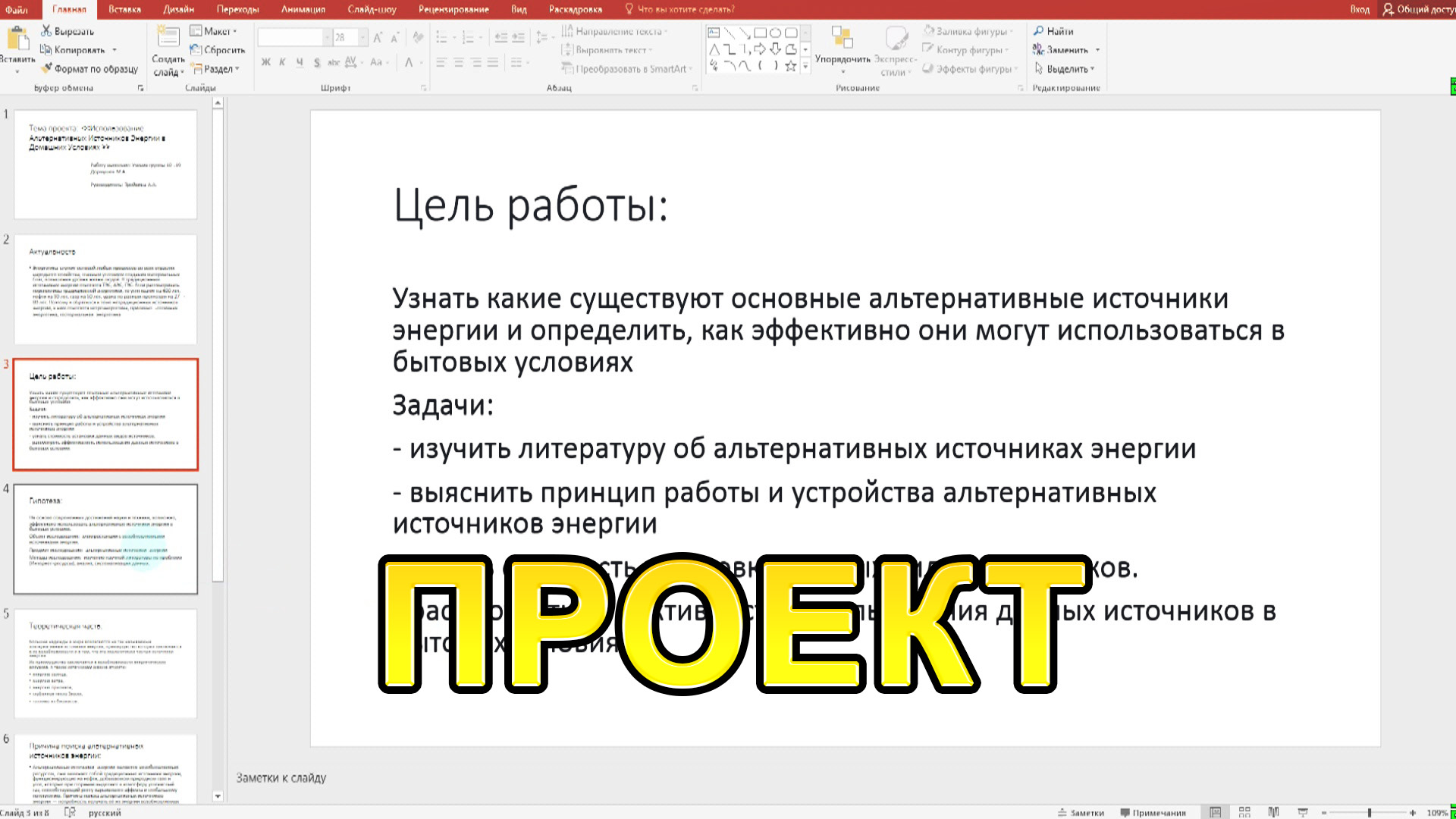The width and height of the screenshot is (1456, 819).
Task: Apply strikethrough formatting
Action: coord(334,62)
